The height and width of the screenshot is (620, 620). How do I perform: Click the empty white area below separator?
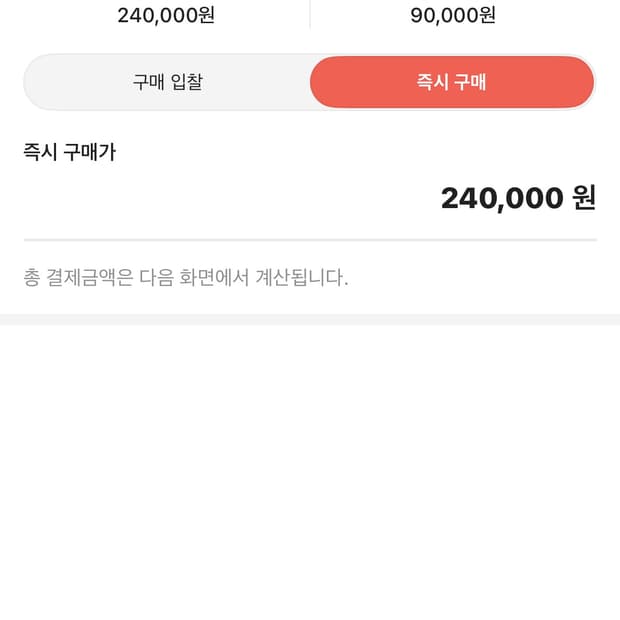click(310, 470)
